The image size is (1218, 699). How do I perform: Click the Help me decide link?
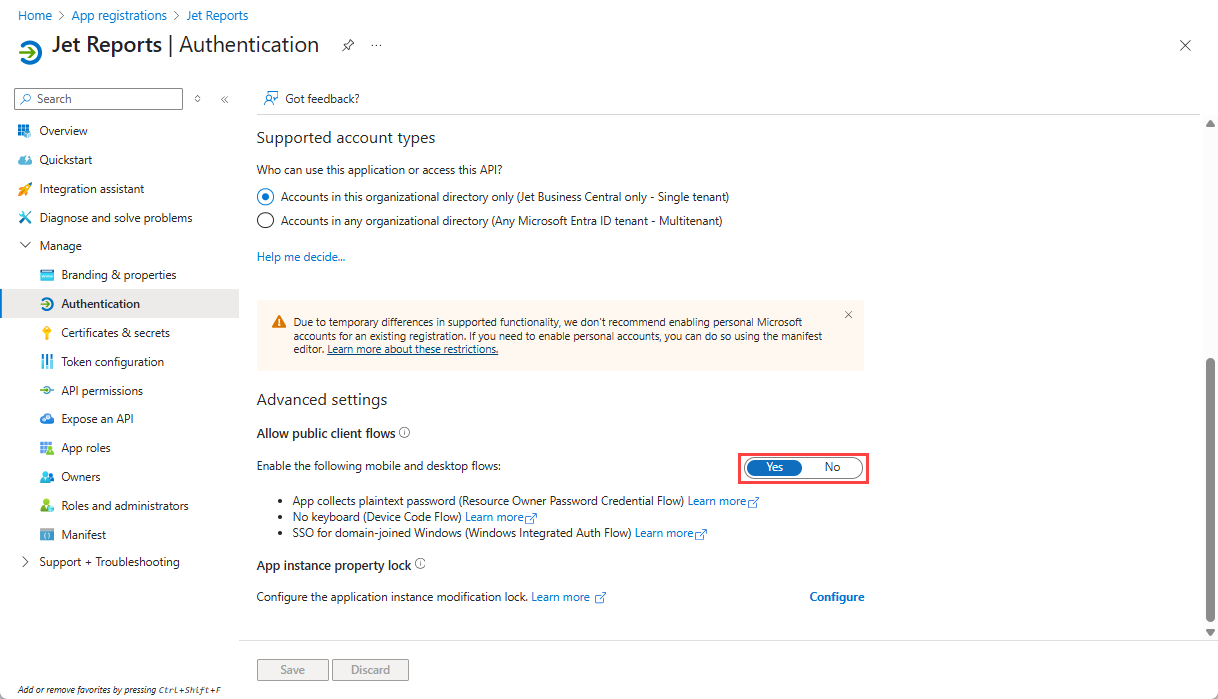[x=301, y=257]
